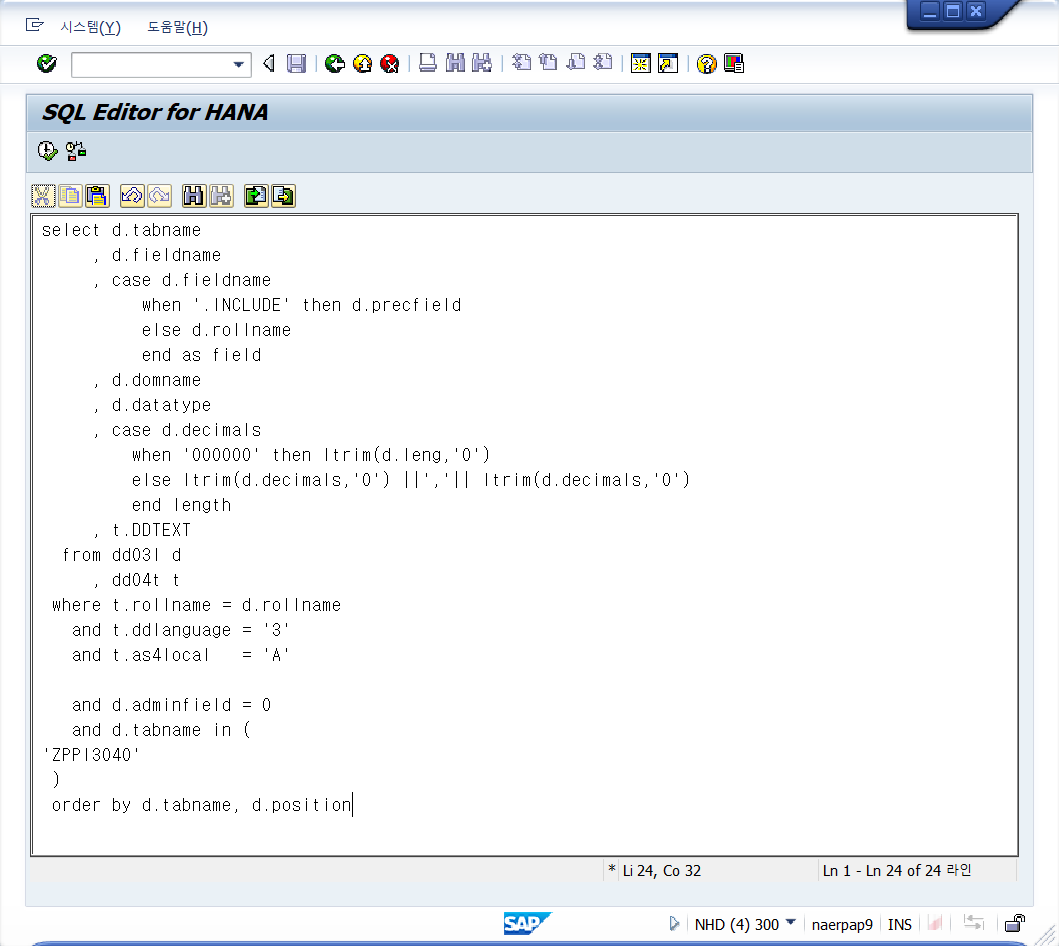Open the 도움말(H) menu
Viewport: 1059px width, 946px height.
(178, 27)
